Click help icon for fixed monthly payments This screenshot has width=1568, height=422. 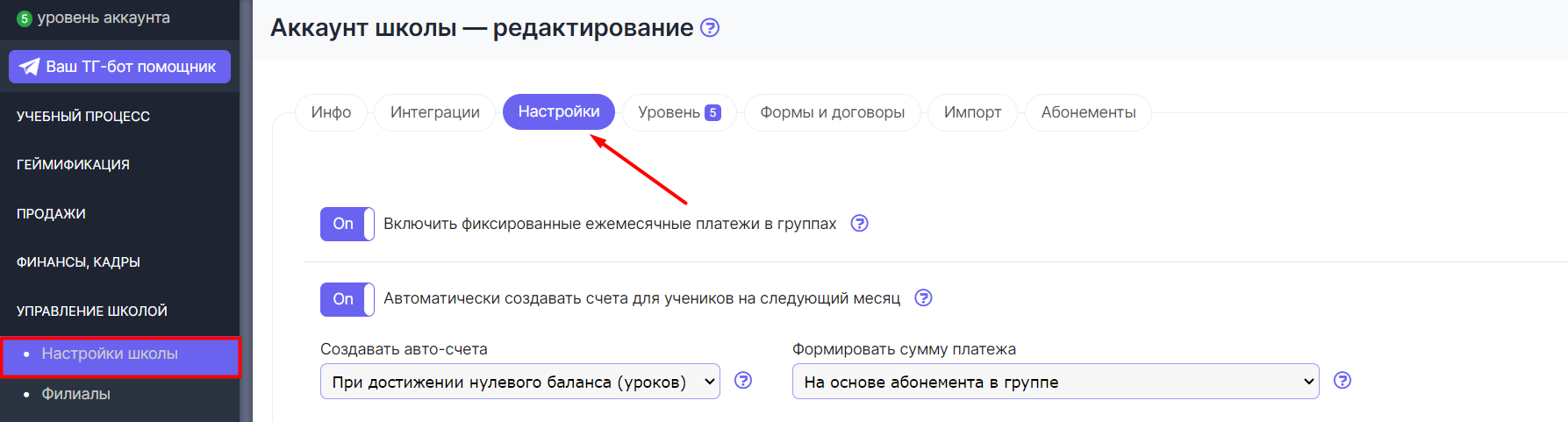click(860, 223)
